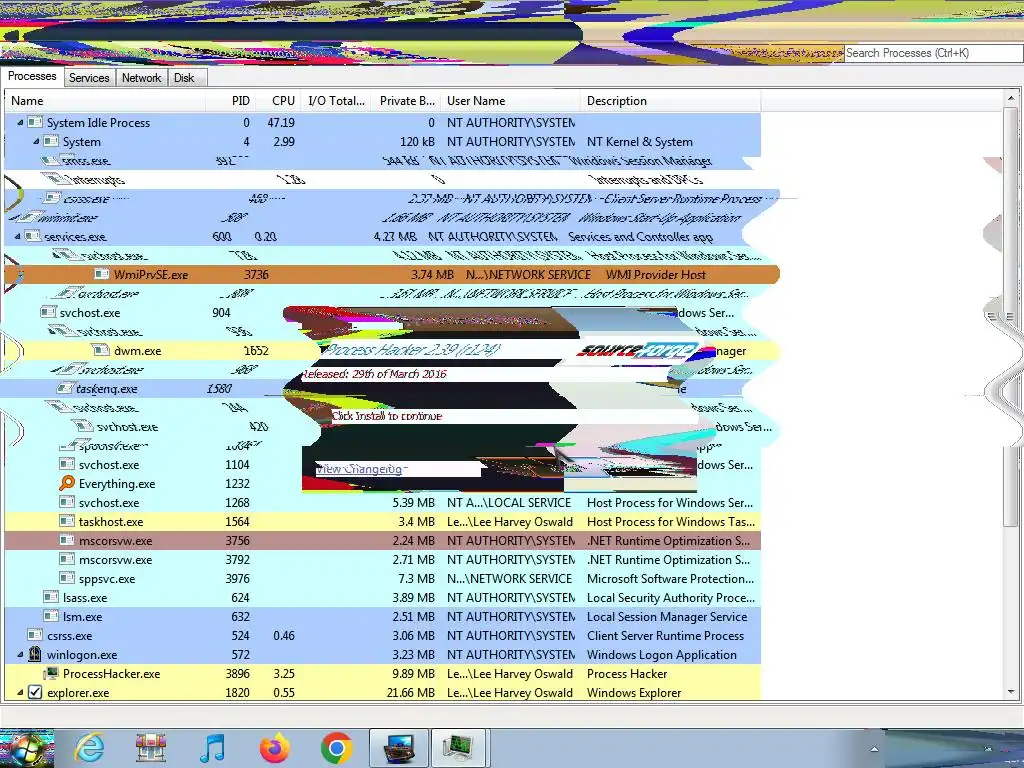The height and width of the screenshot is (768, 1024).
Task: Click the 'WMI Provider Host' description
Action: [x=656, y=274]
